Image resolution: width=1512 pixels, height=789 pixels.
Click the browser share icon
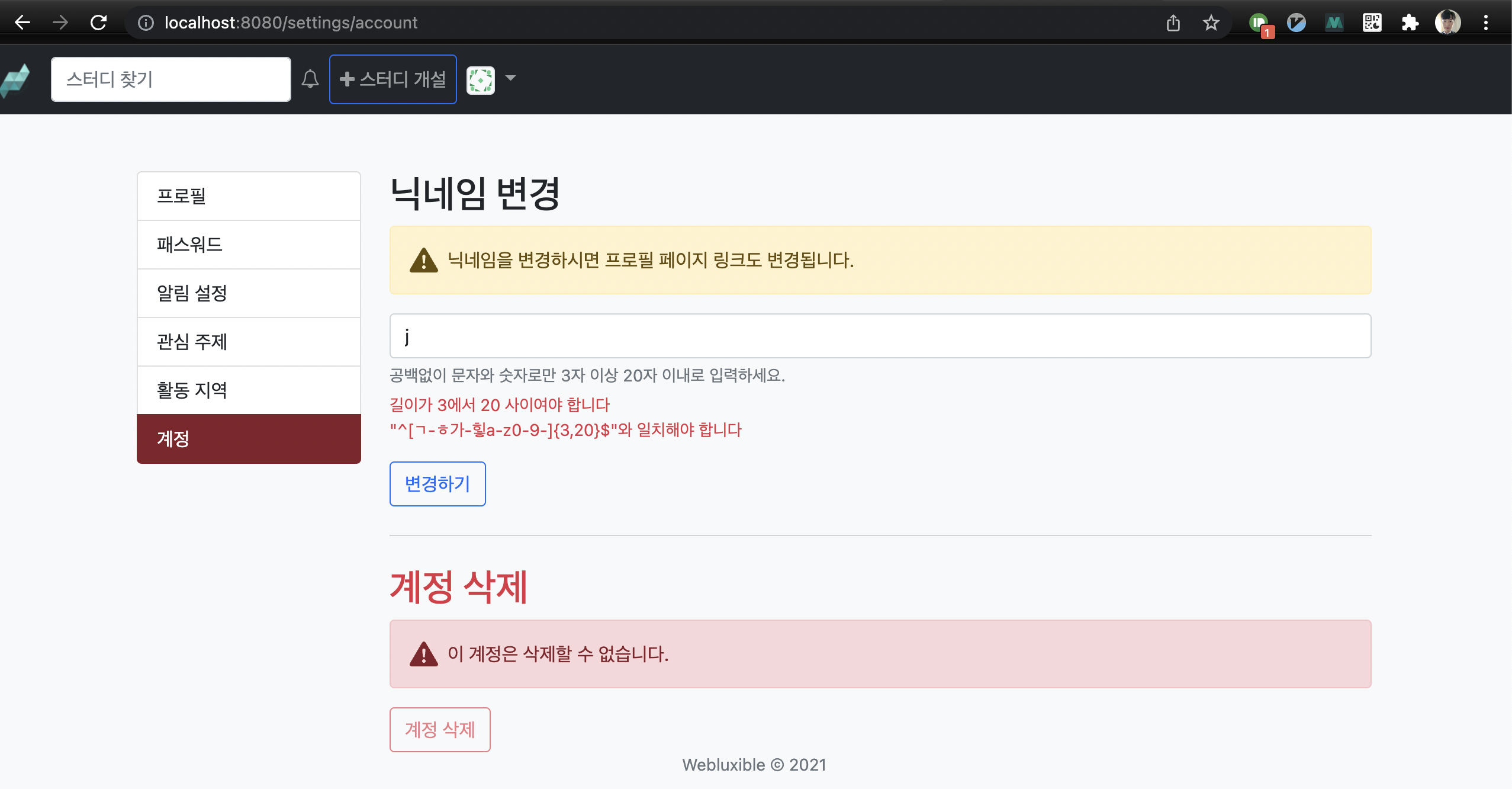pyautogui.click(x=1173, y=23)
